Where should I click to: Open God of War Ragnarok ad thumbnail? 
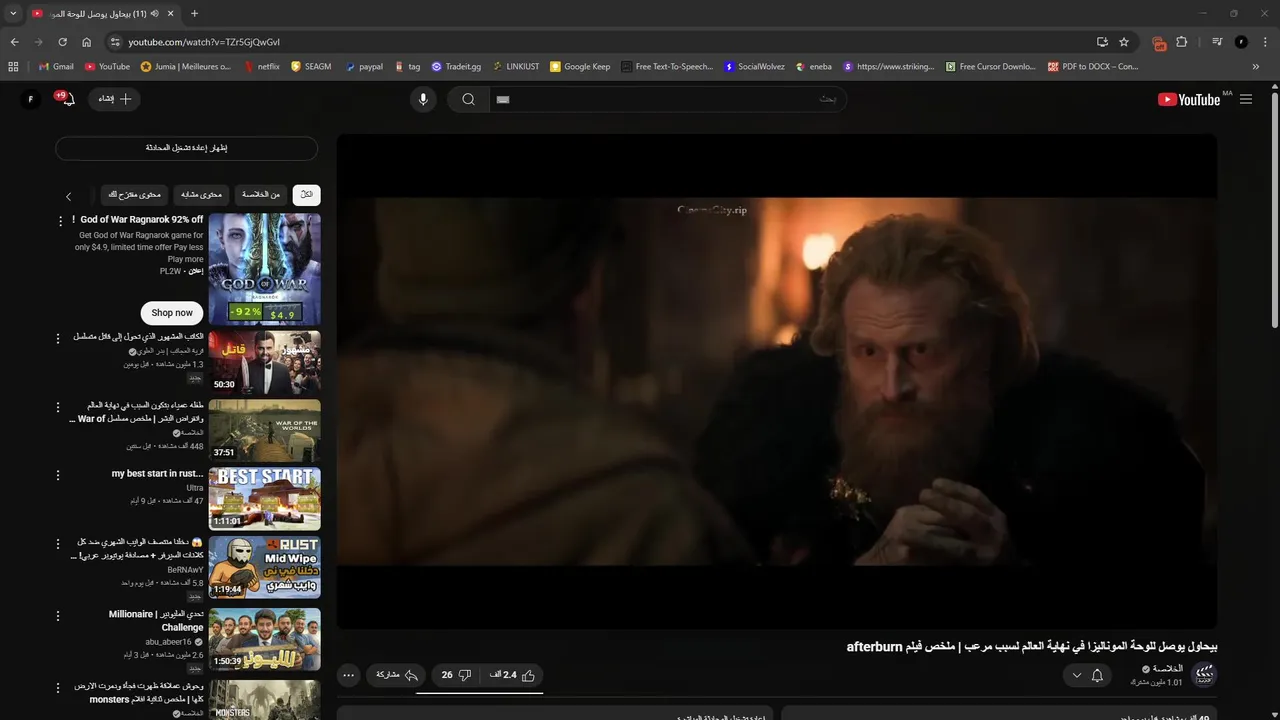coord(265,269)
